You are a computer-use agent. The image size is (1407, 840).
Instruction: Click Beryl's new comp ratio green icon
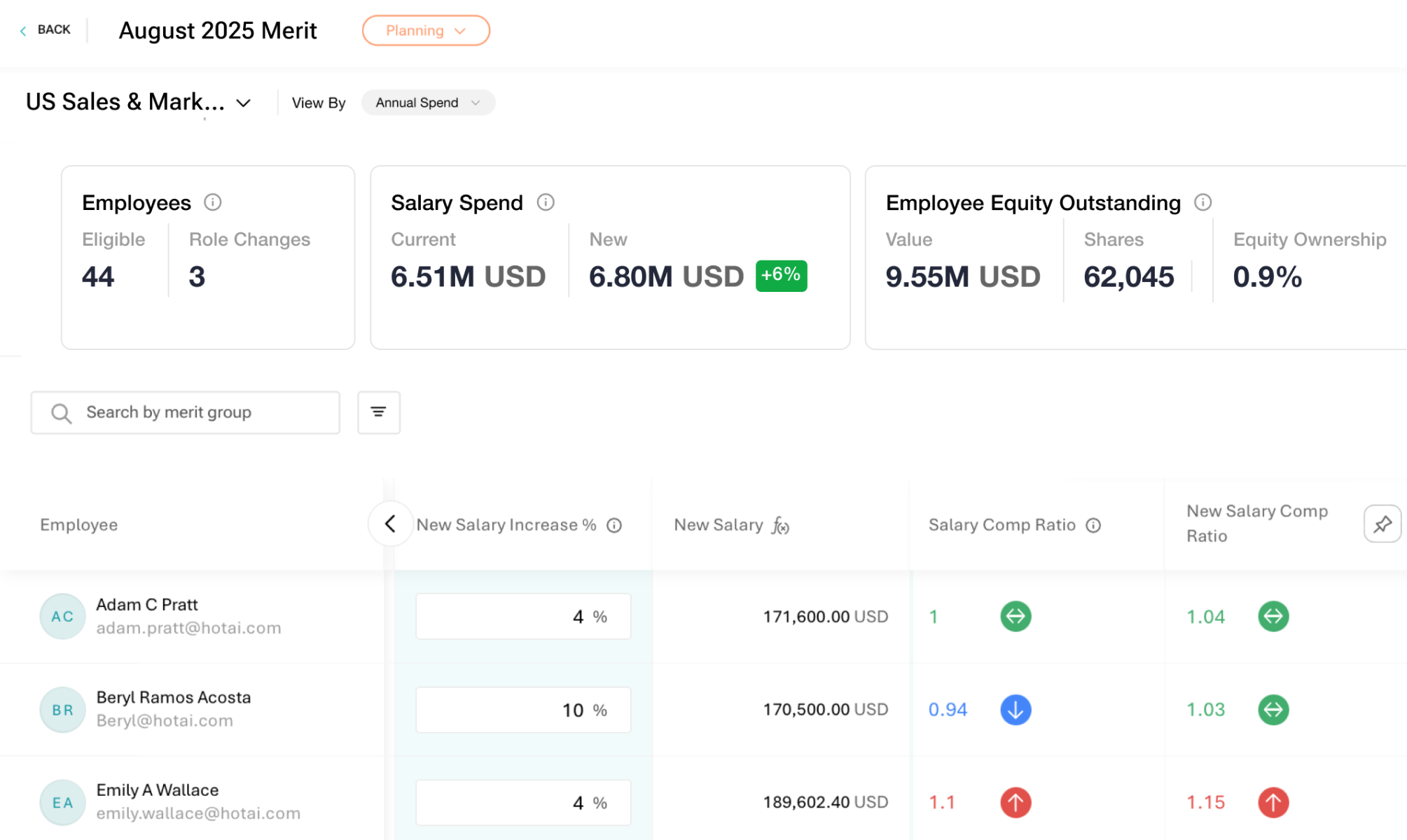pyautogui.click(x=1273, y=710)
